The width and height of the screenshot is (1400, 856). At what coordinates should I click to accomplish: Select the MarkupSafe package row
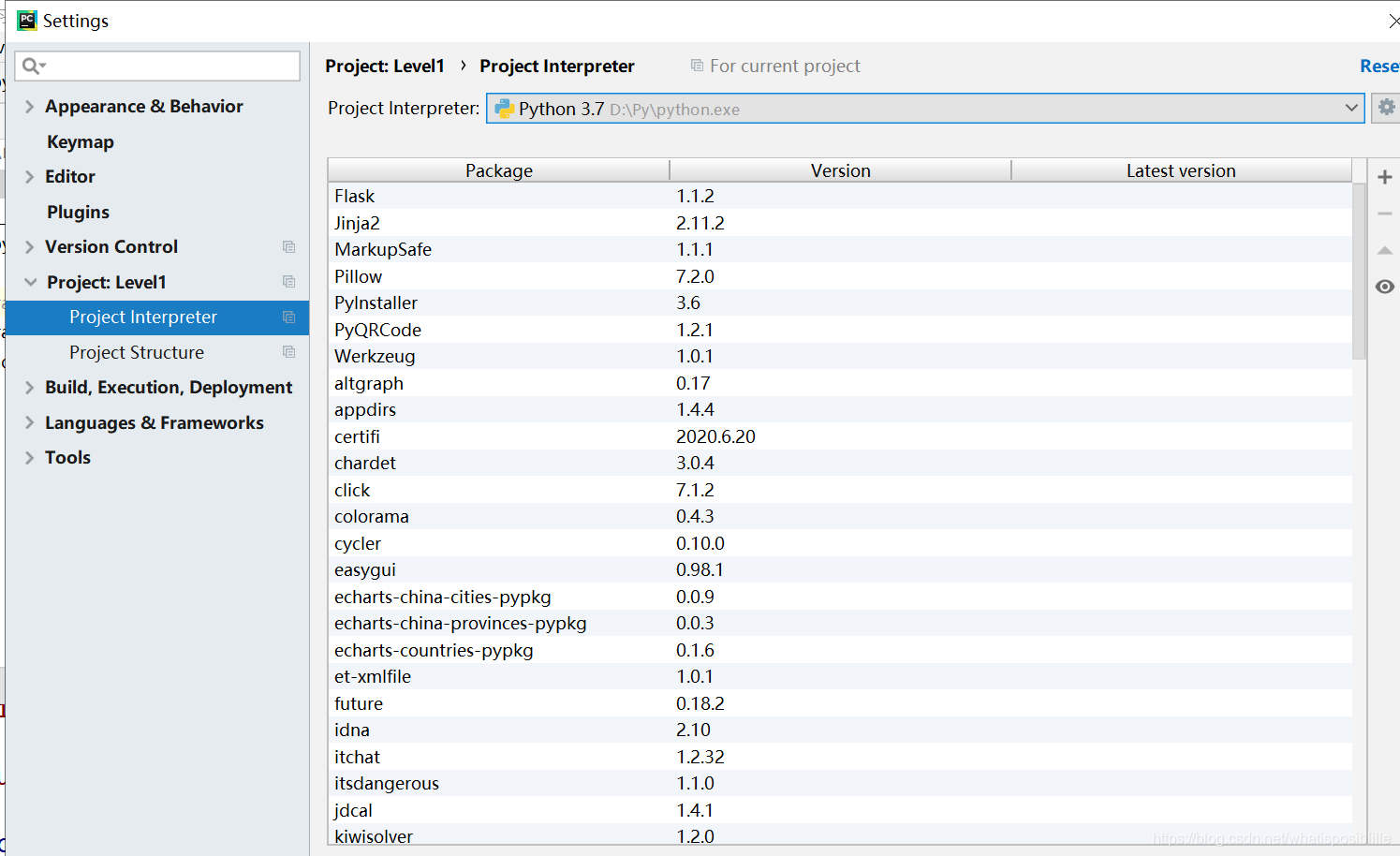pos(840,249)
